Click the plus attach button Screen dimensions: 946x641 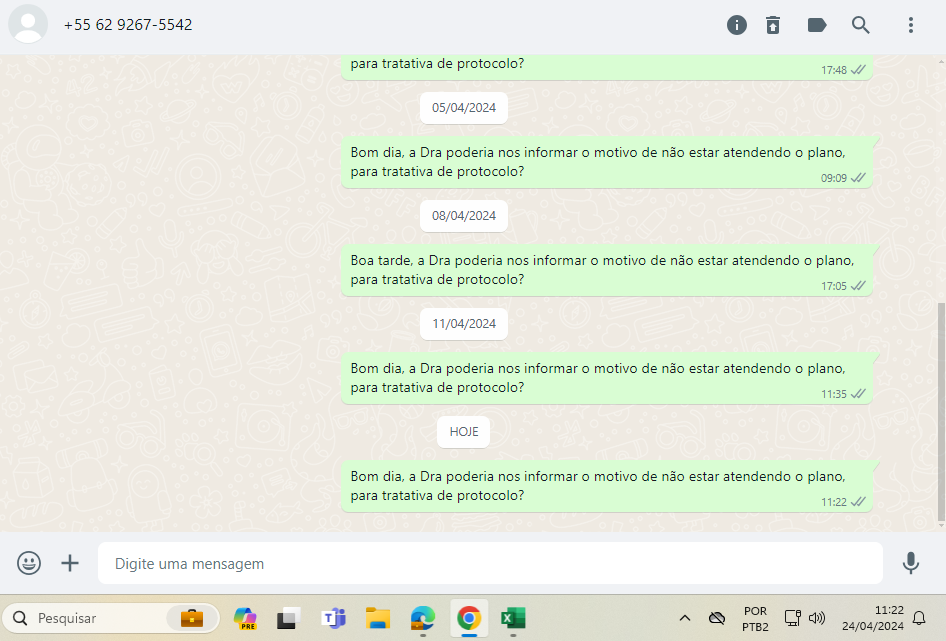coord(70,563)
